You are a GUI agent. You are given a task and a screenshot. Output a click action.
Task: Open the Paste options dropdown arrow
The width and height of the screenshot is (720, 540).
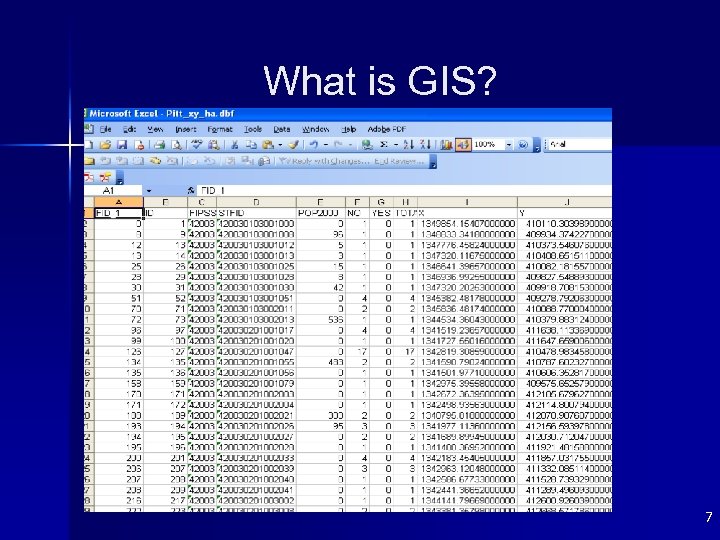pos(280,145)
